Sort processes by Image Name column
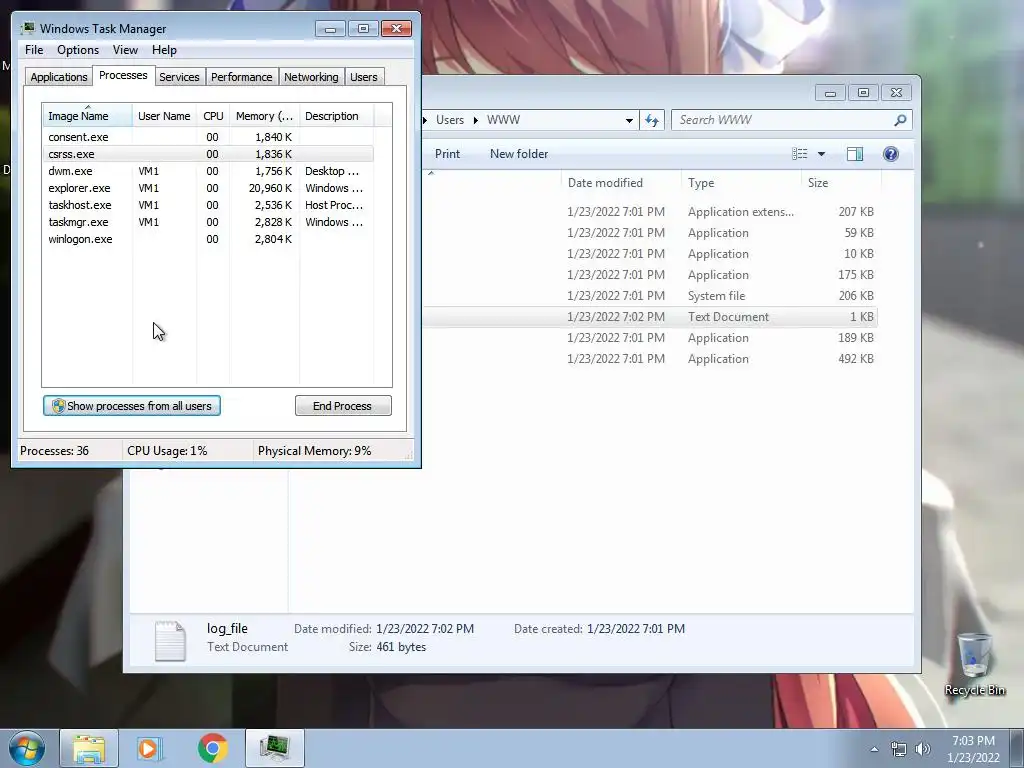Viewport: 1024px width, 768px height. [88, 116]
